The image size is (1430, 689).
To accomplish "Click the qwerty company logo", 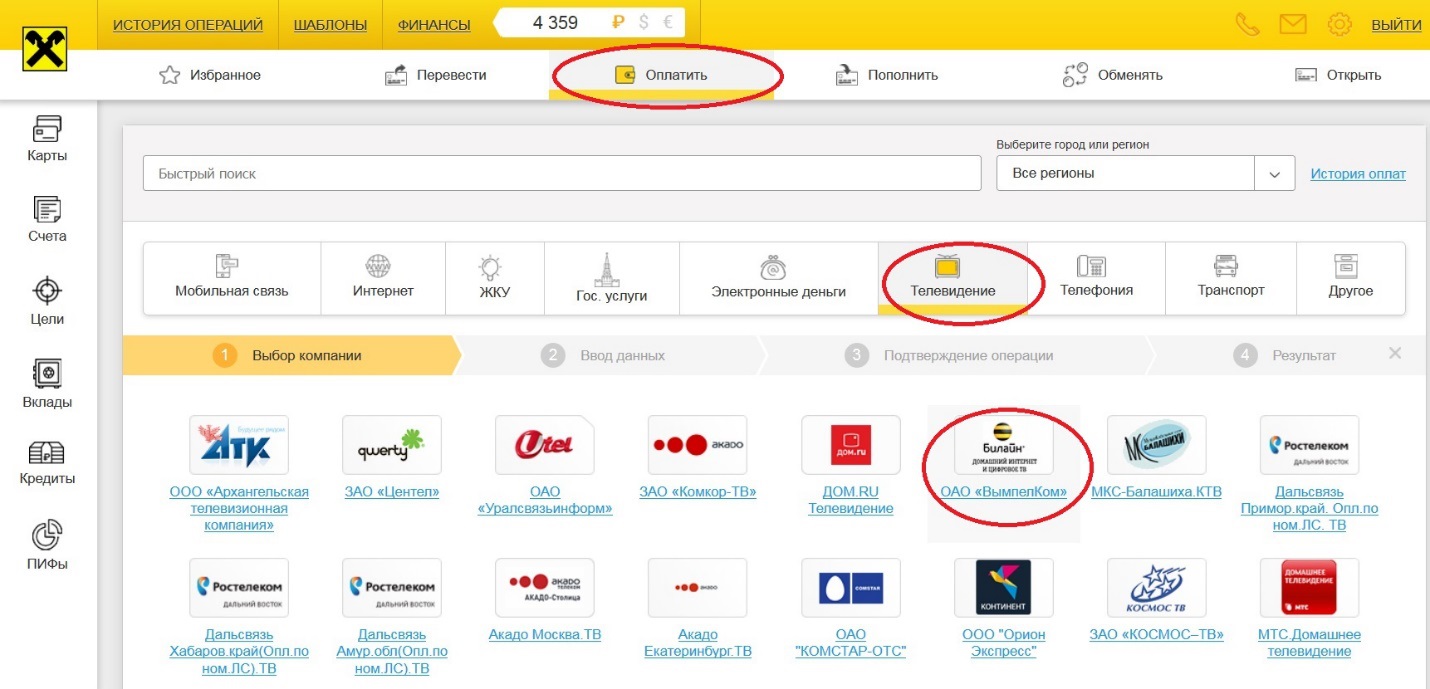I will click(x=392, y=445).
